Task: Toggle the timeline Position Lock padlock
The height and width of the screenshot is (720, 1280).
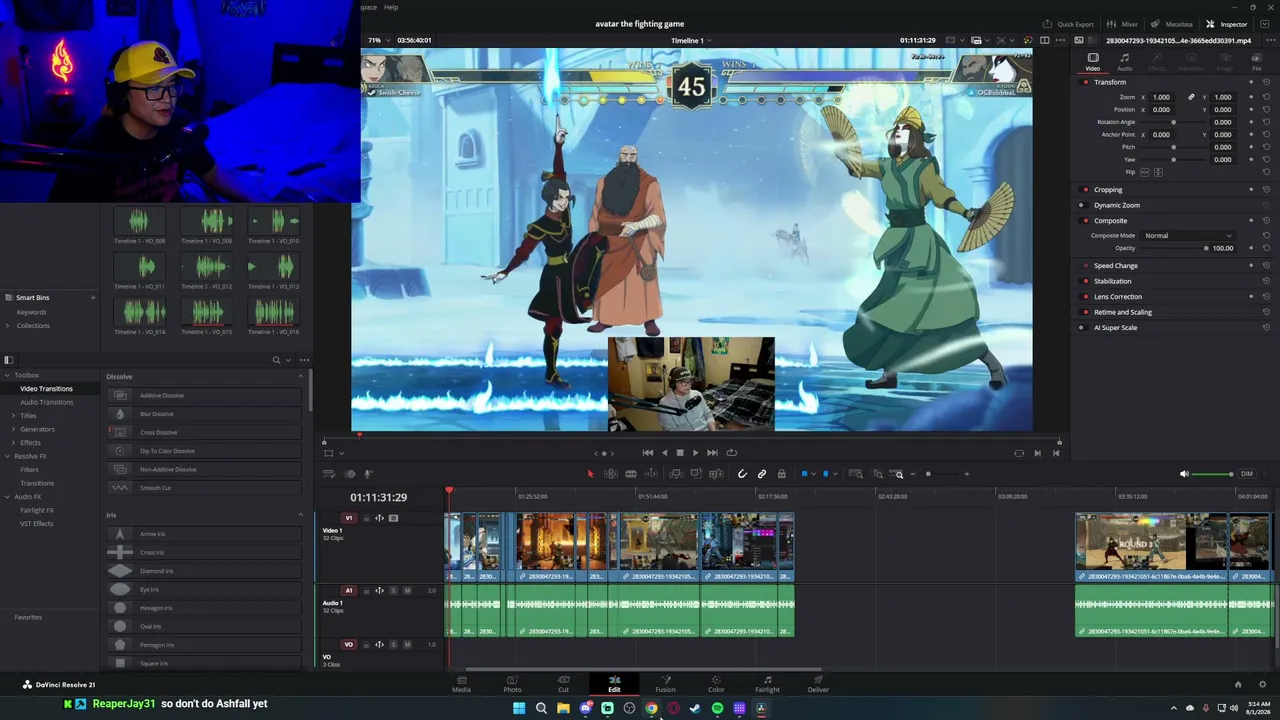Action: (x=781, y=474)
